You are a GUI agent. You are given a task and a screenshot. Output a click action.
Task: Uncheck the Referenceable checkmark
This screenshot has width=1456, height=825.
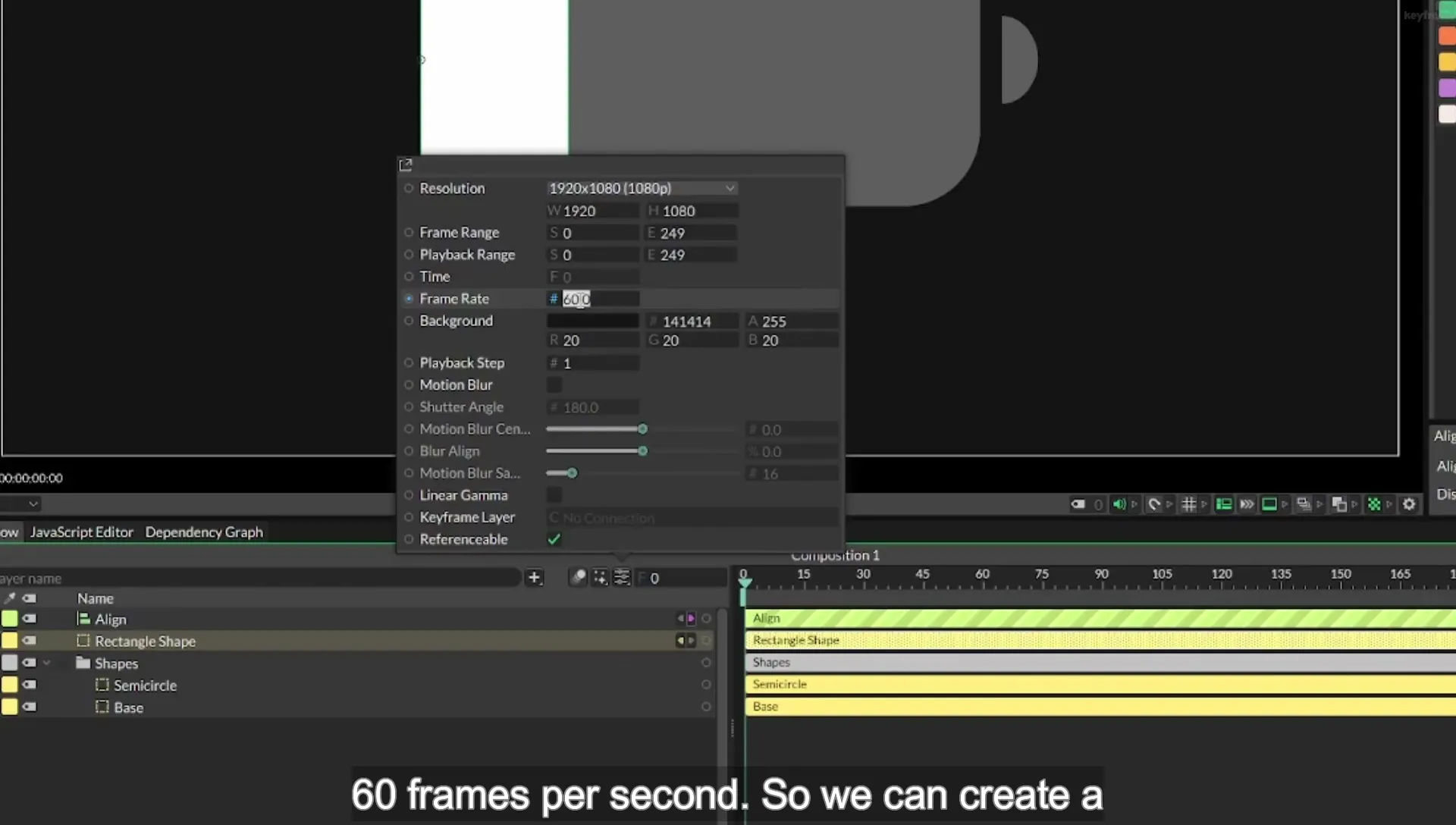click(x=554, y=539)
